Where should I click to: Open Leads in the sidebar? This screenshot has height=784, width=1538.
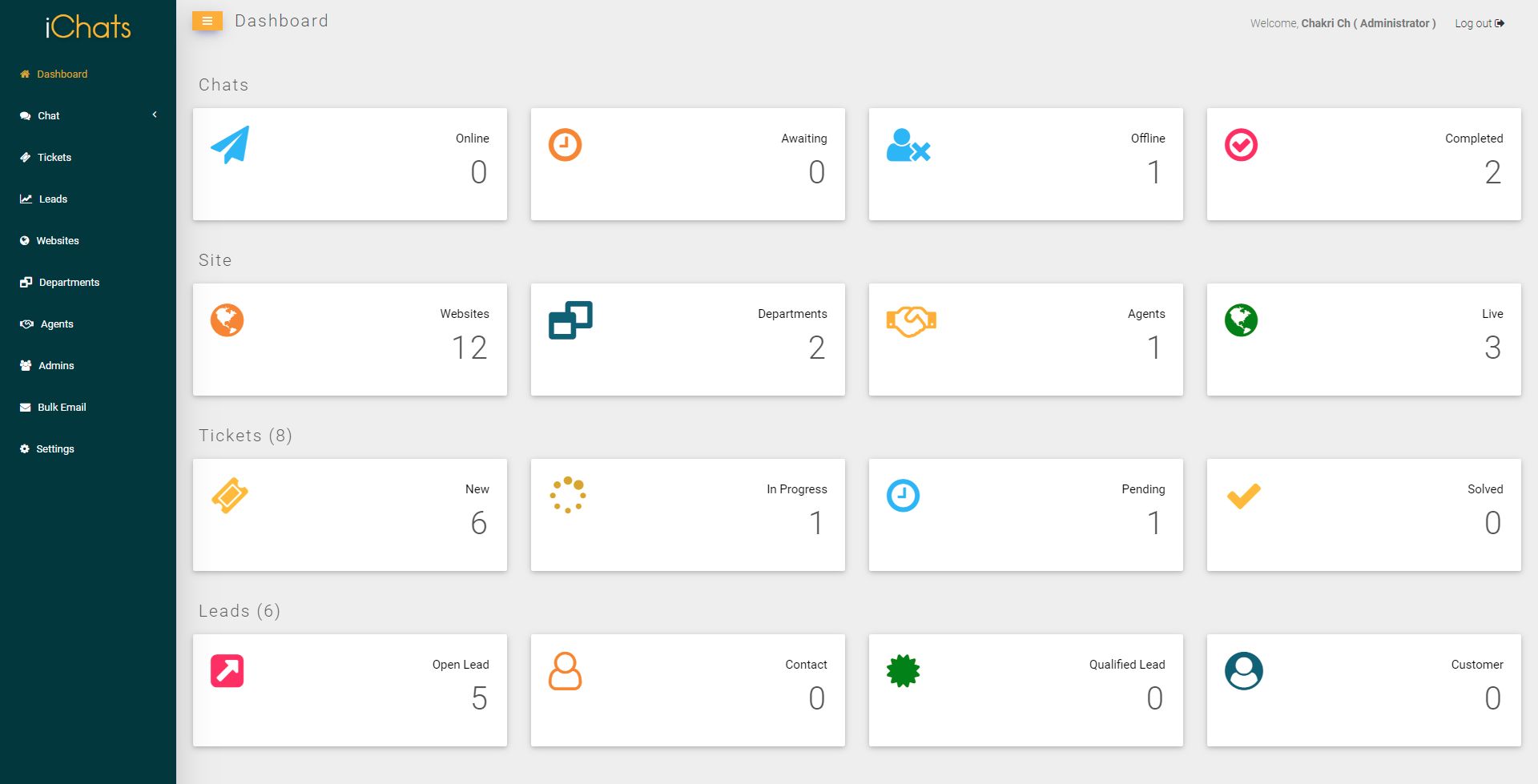[x=53, y=199]
